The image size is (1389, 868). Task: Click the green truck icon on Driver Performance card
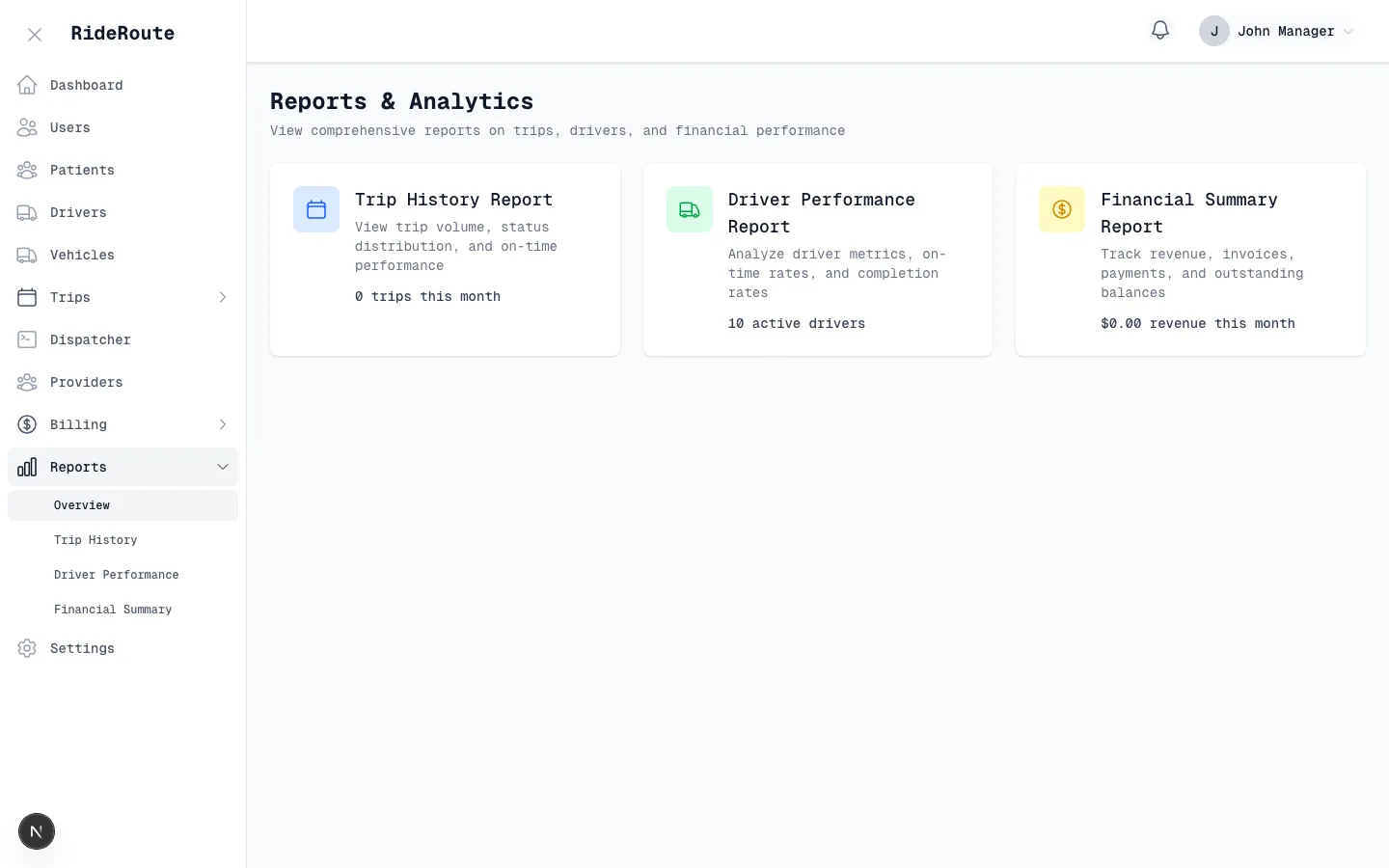pos(690,209)
